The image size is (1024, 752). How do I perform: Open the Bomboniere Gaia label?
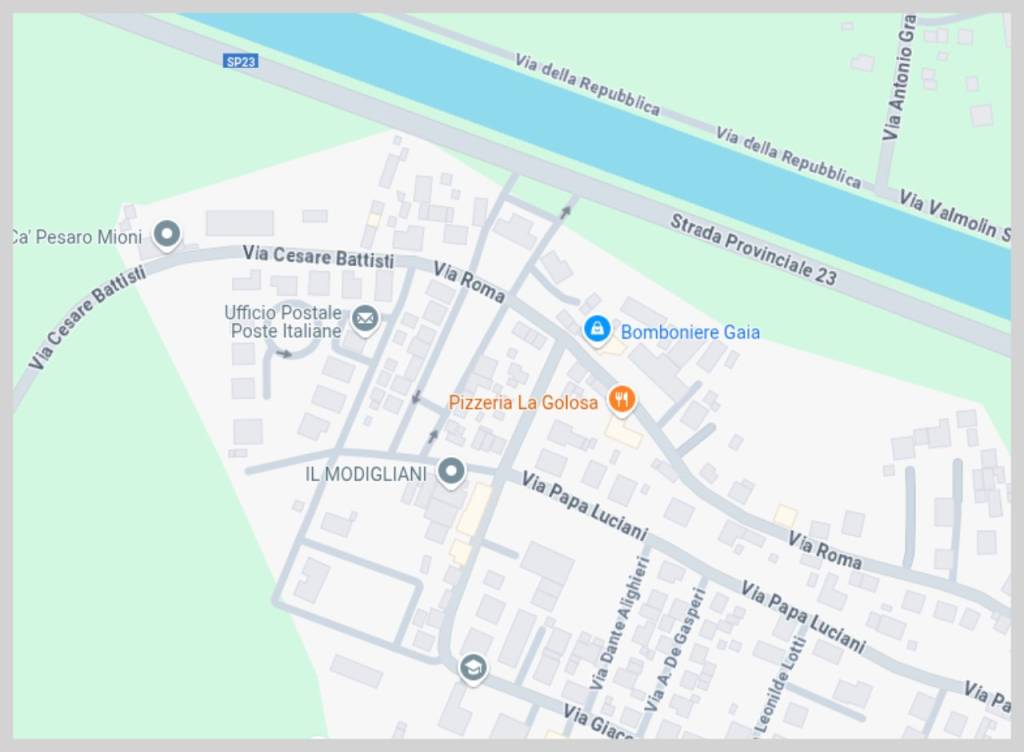[690, 332]
